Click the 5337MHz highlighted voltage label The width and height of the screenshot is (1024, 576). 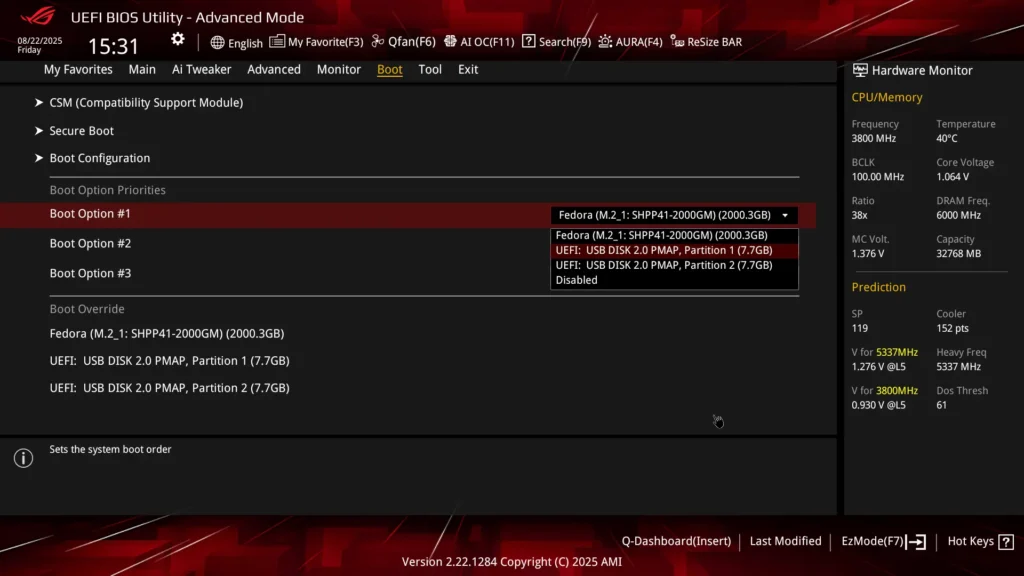897,353
